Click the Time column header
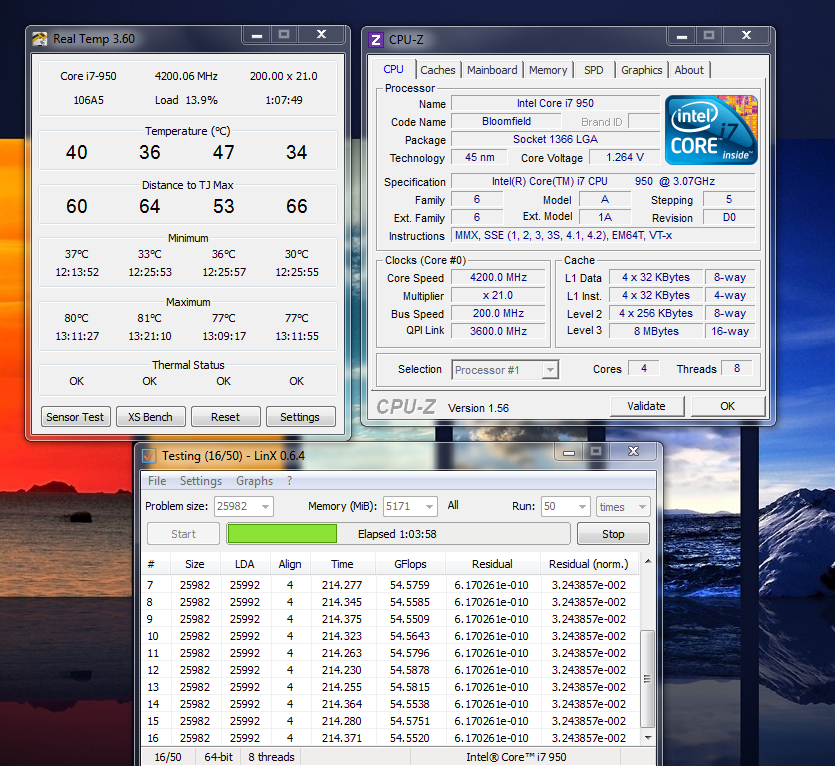This screenshot has height=766, width=835. (342, 564)
